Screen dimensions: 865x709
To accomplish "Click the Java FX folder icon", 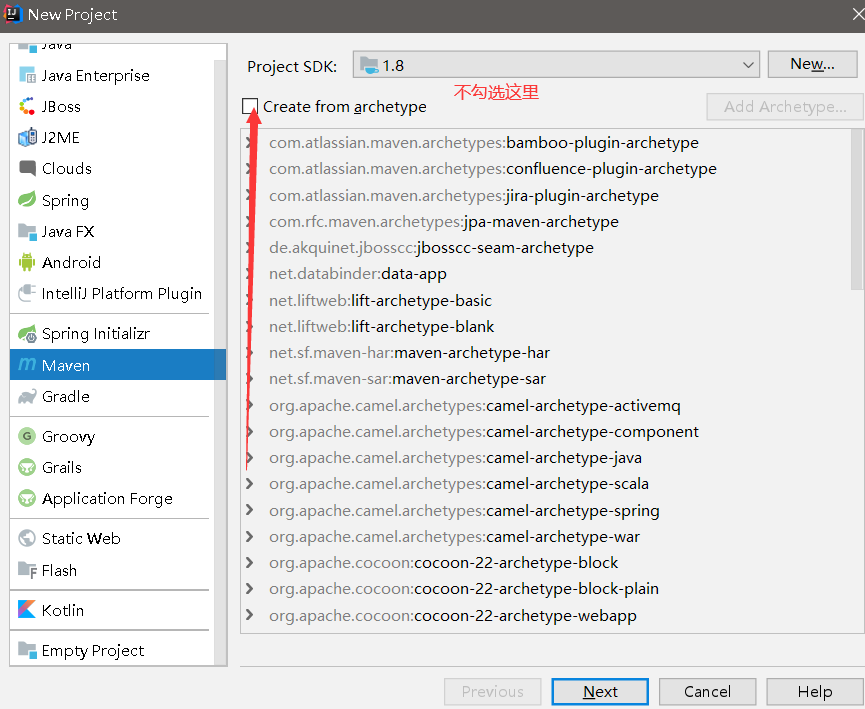I will click(27, 231).
